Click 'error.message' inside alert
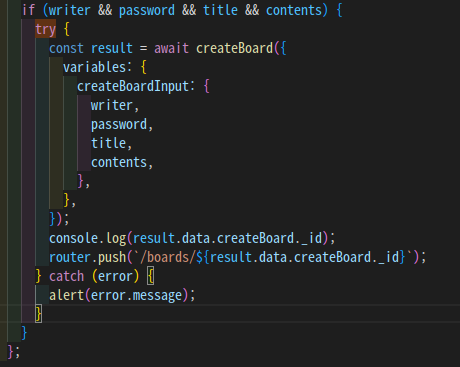Image resolution: width=460 pixels, height=367 pixels. tap(136, 296)
